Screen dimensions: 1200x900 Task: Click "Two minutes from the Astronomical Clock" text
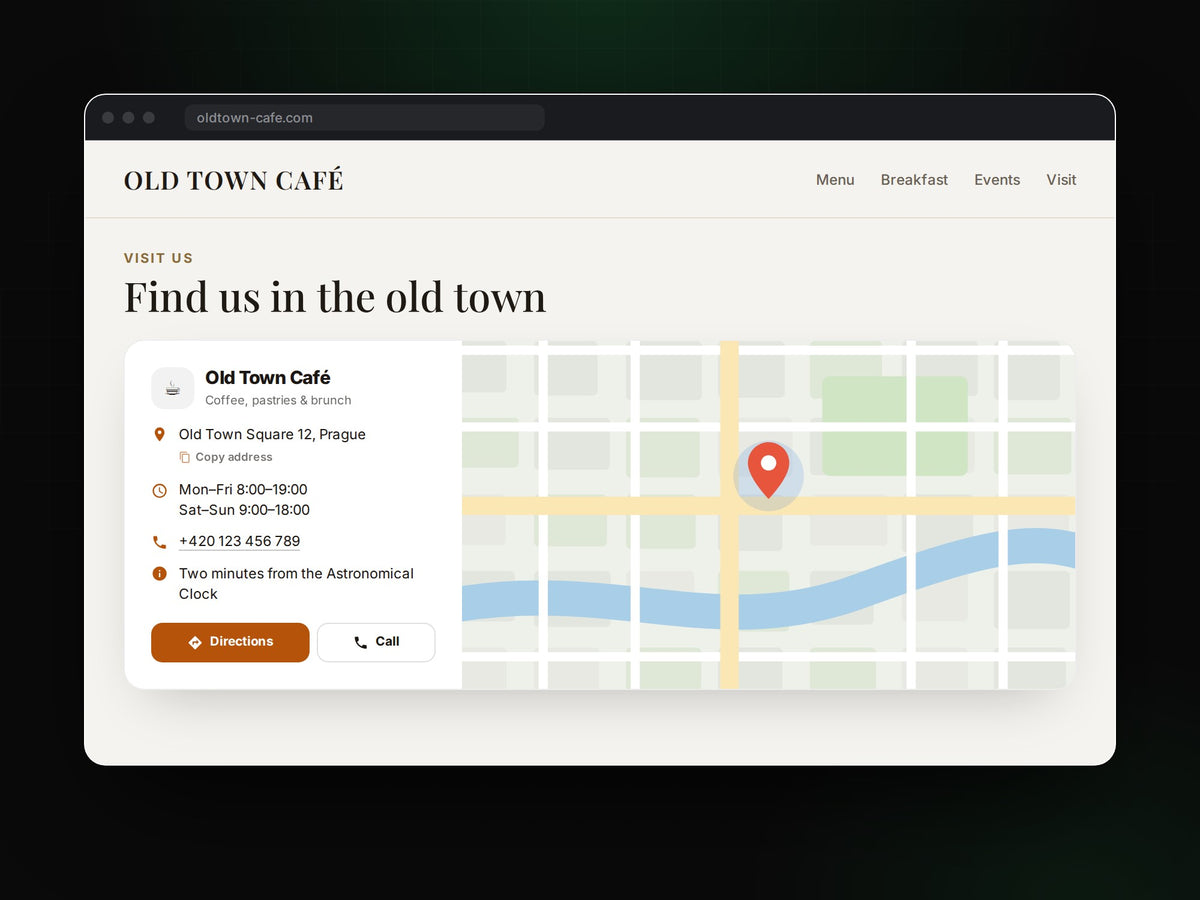point(296,584)
